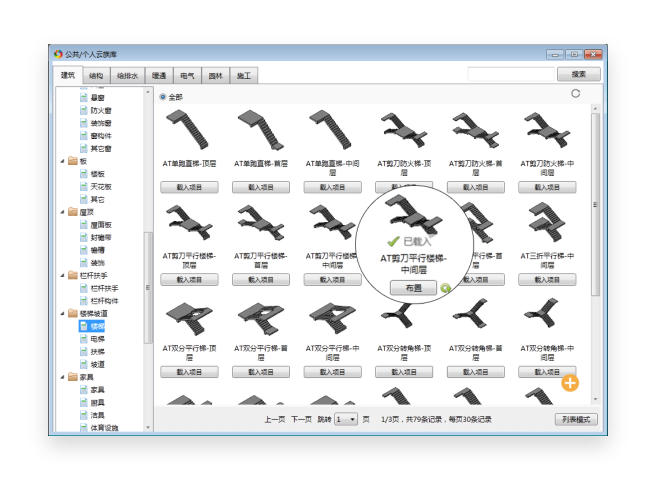Click the 板 folder icon in the tree
The height and width of the screenshot is (500, 656).
point(73,161)
